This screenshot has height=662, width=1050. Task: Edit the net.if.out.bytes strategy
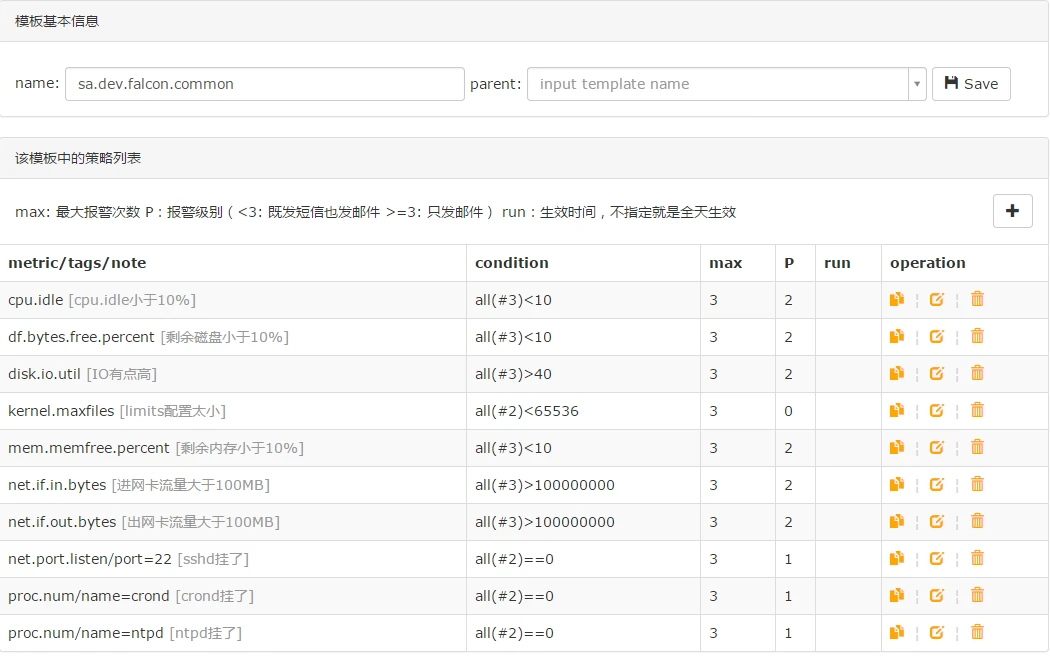pos(937,521)
